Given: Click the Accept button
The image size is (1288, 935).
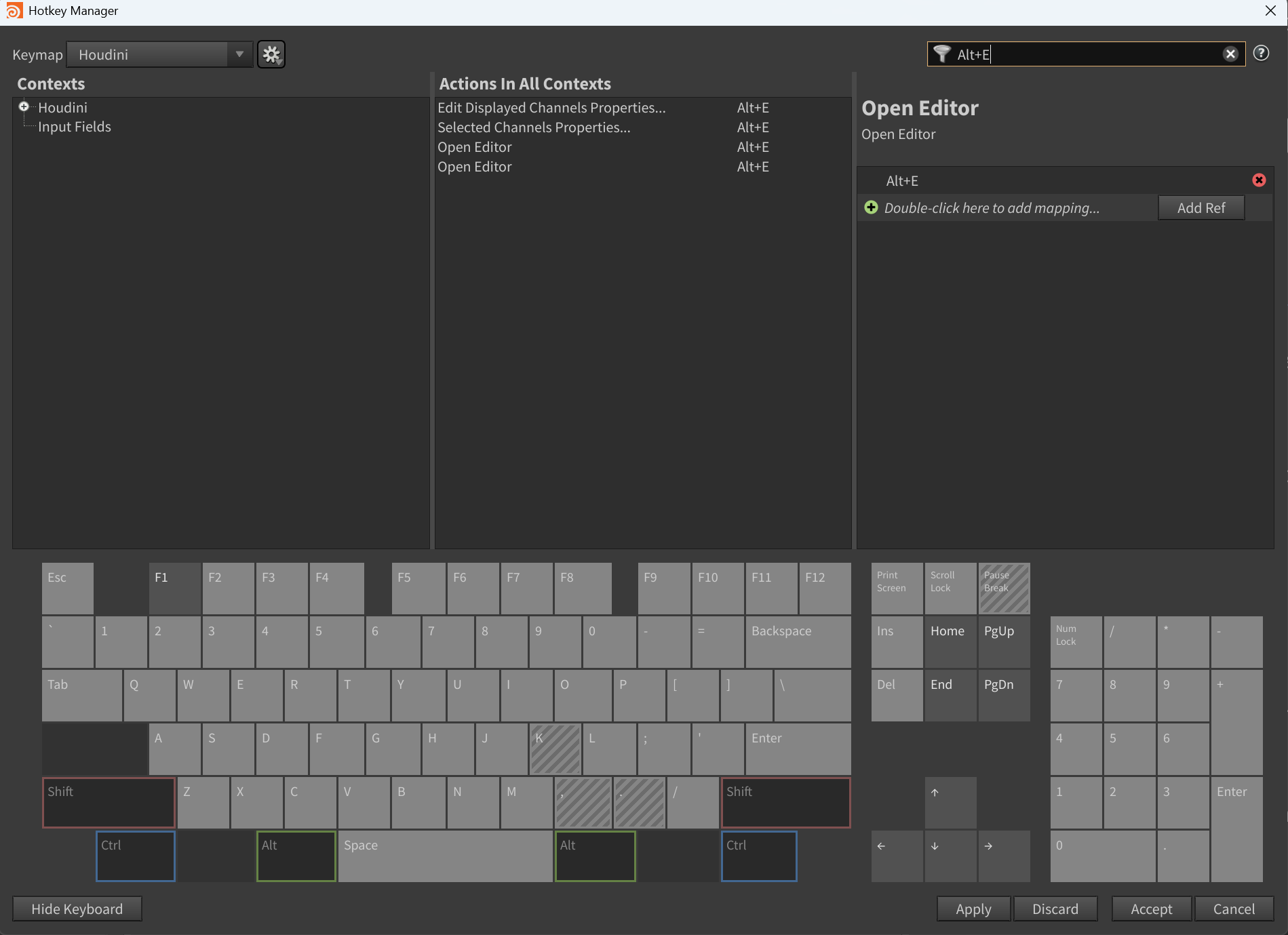Looking at the screenshot, I should [1151, 909].
